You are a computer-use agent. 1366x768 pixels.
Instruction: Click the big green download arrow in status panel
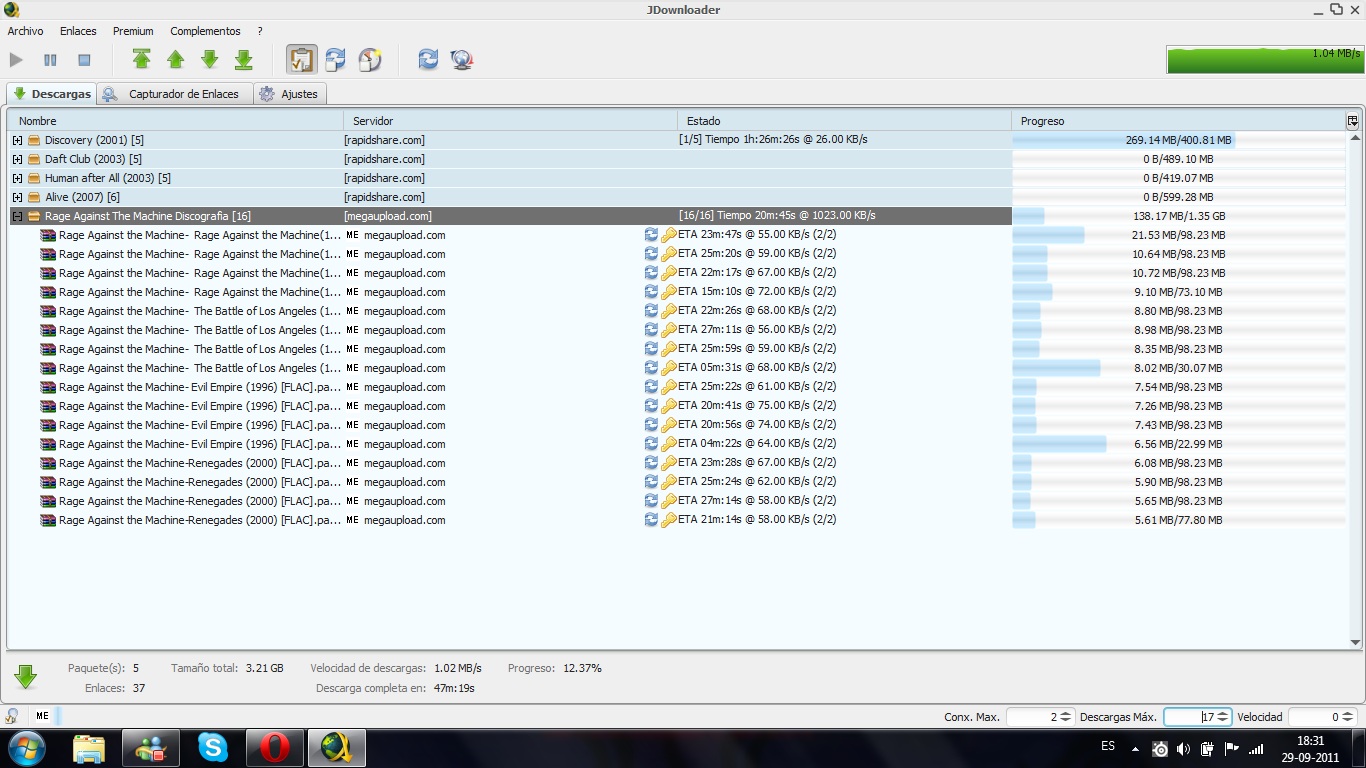[x=26, y=678]
